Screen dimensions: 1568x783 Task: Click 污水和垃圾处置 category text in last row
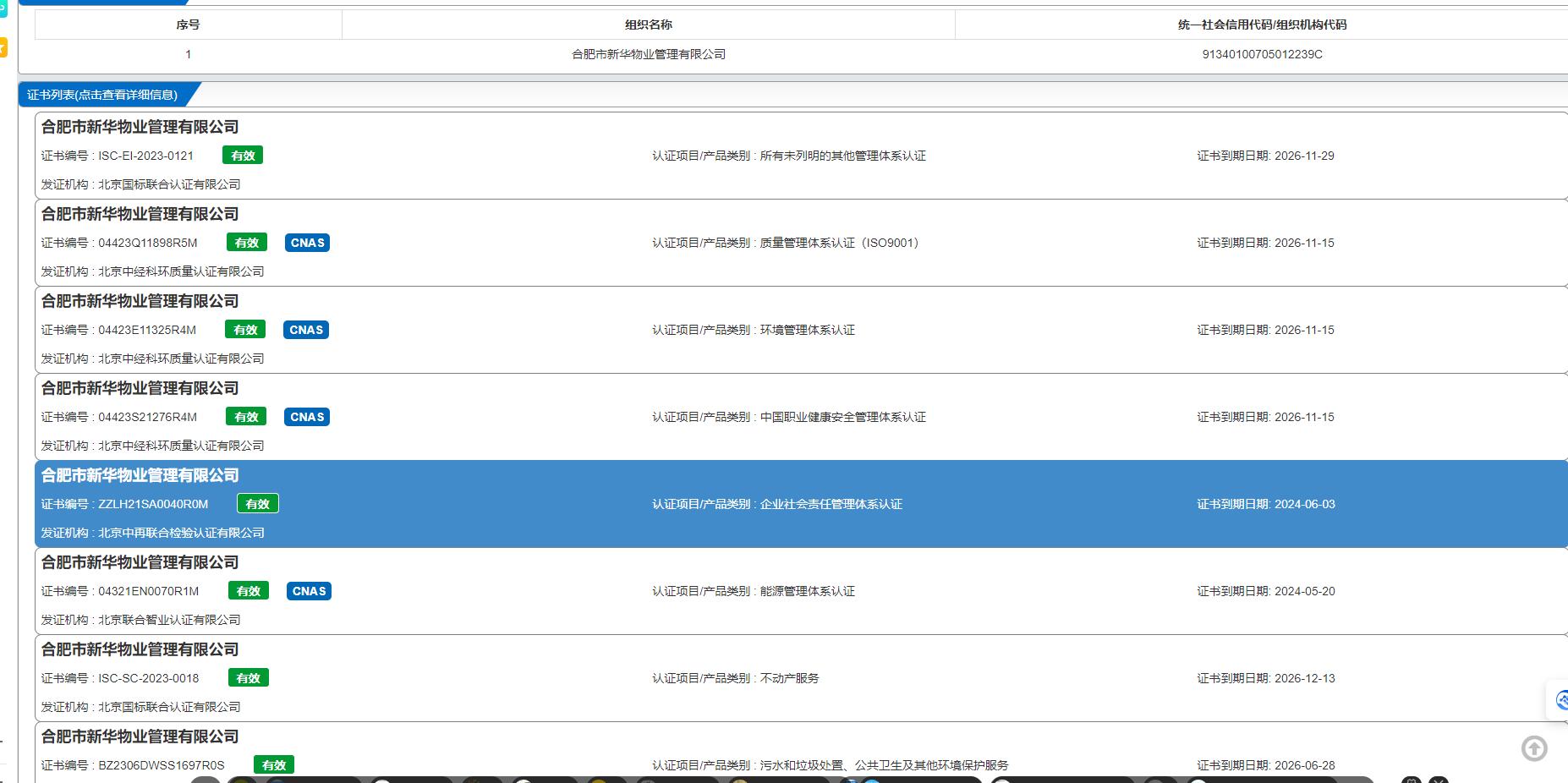[802, 765]
